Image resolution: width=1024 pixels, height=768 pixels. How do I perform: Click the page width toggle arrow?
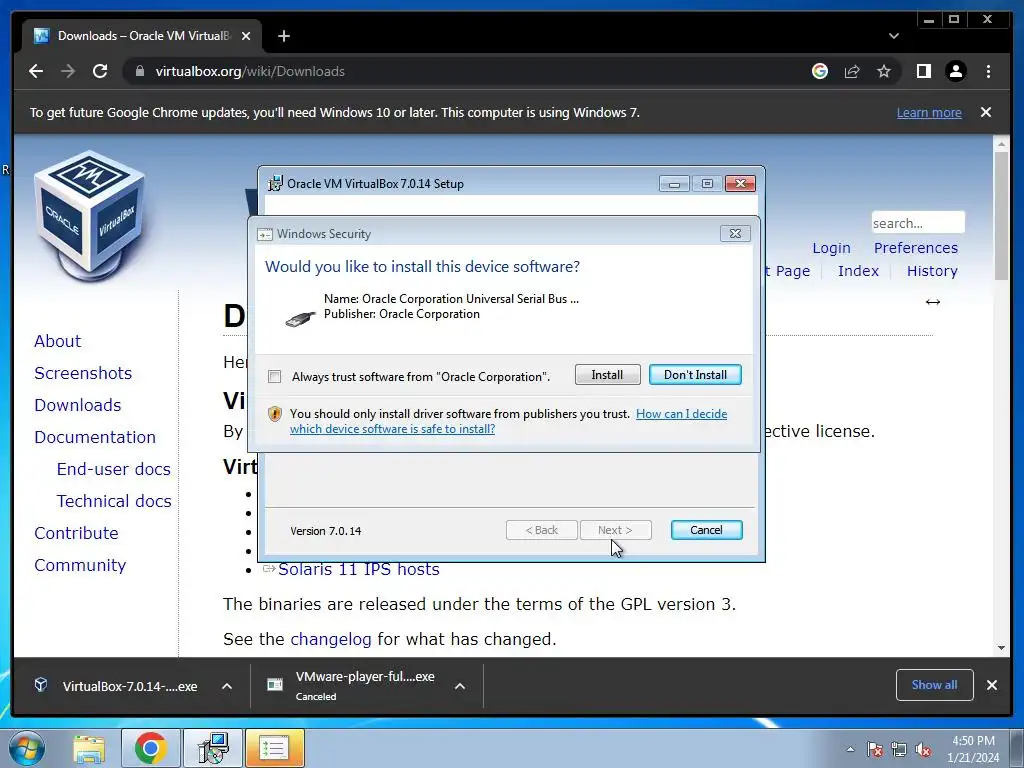coord(933,302)
